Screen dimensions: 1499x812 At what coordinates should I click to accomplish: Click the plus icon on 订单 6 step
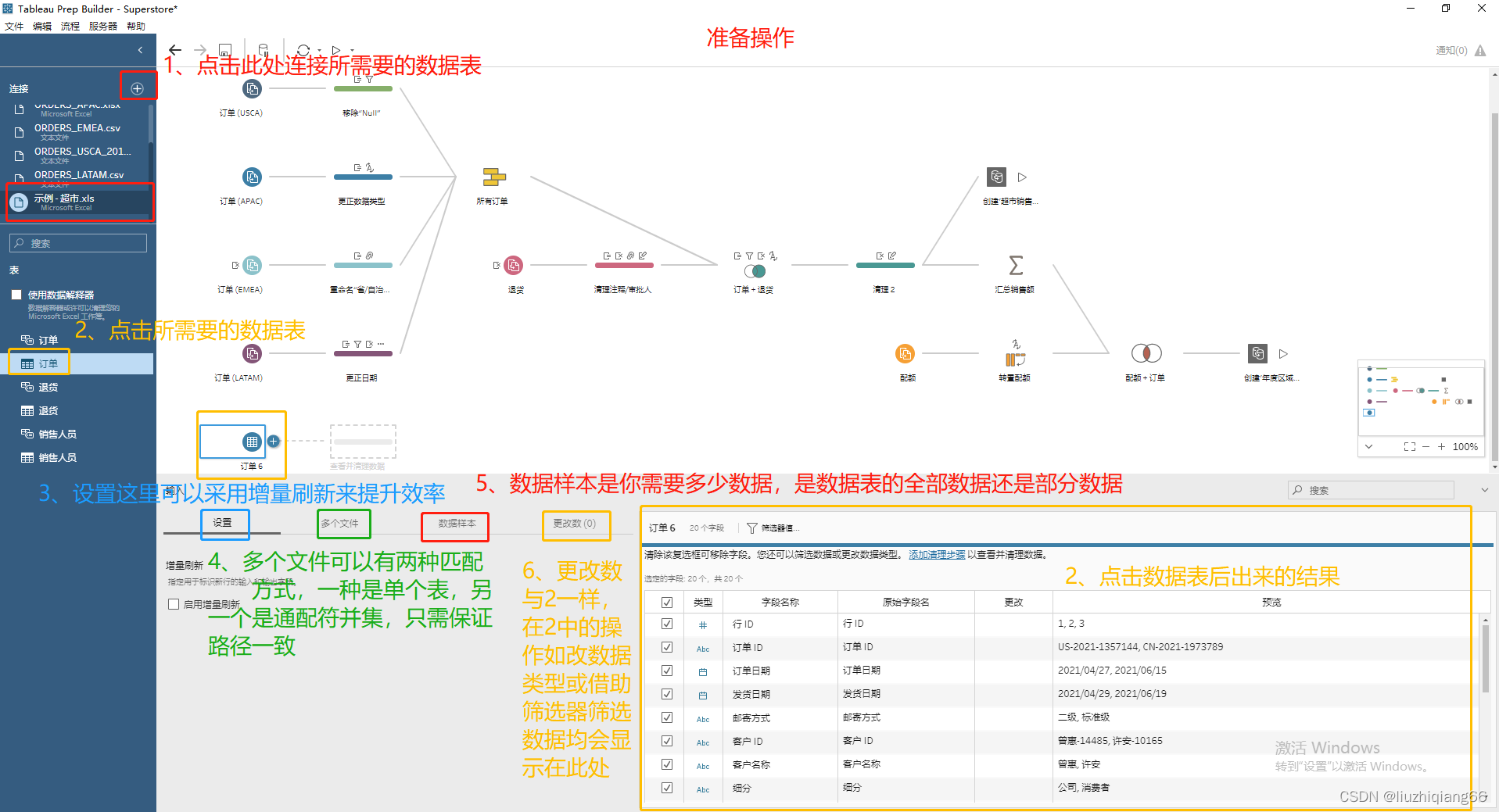point(274,442)
